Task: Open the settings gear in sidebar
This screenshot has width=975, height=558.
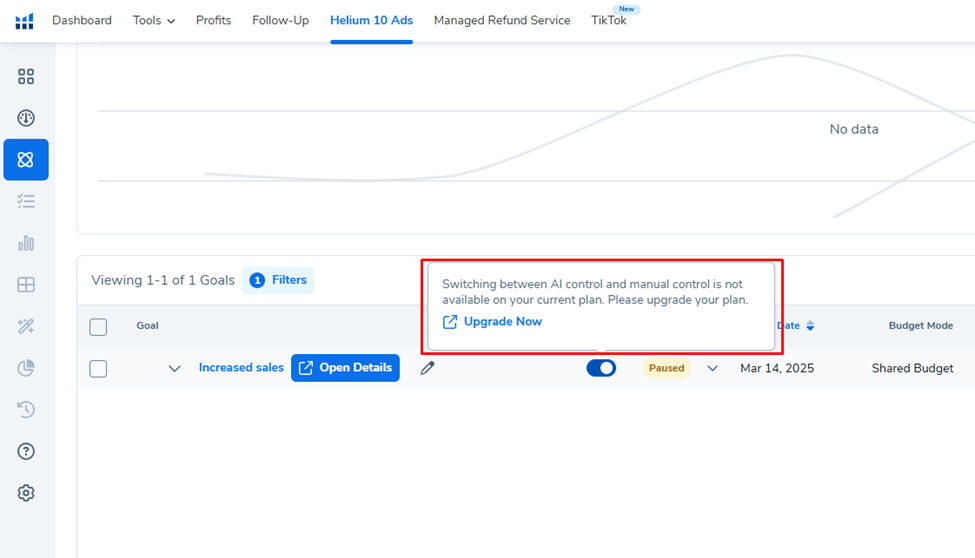Action: pos(26,493)
